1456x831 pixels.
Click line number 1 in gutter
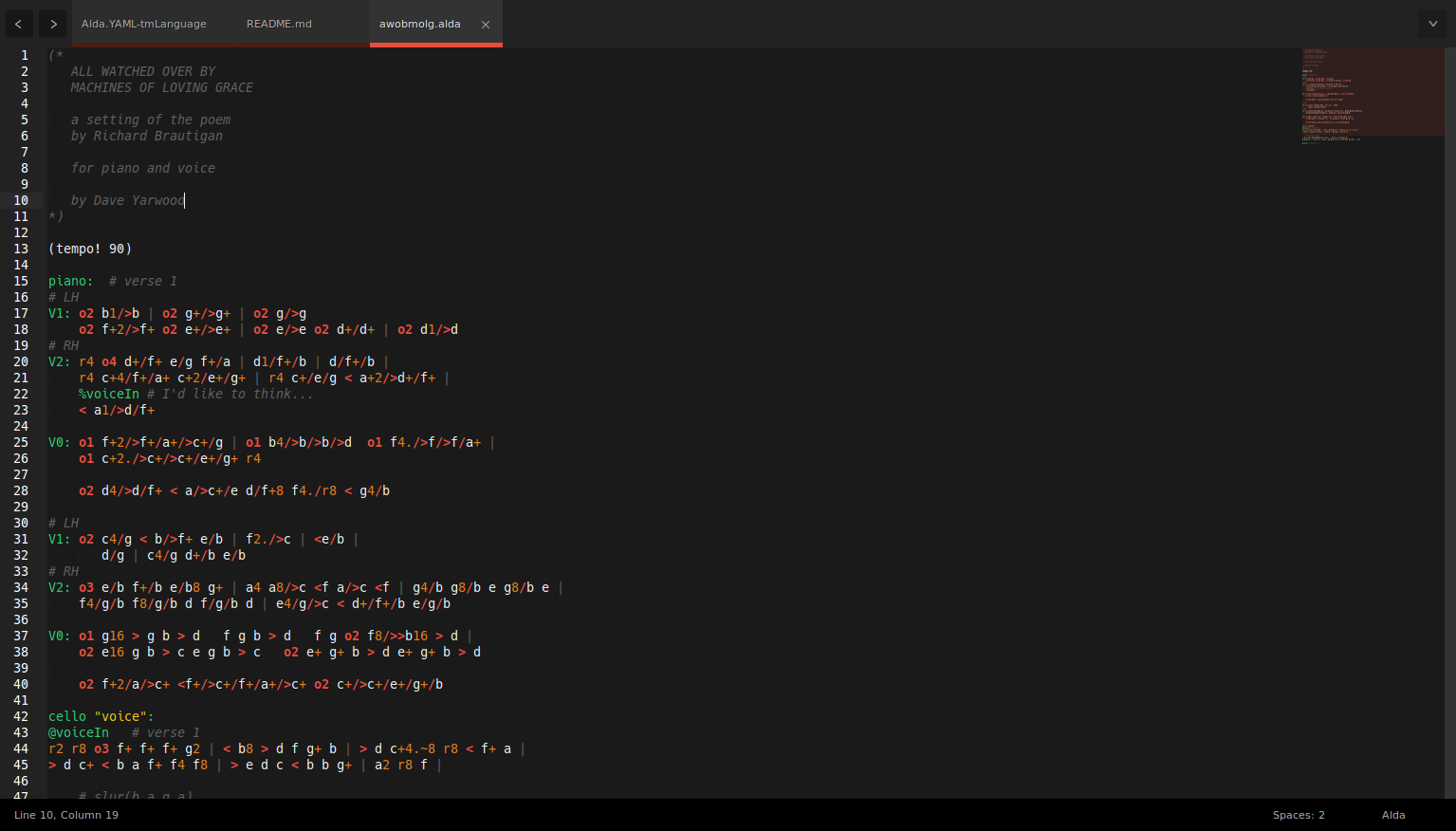click(x=25, y=55)
